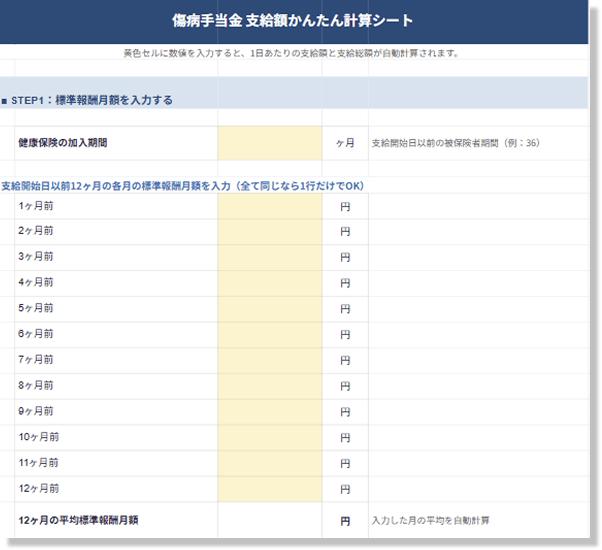The width and height of the screenshot is (602, 550).
Task: Select the 5ヶ月前 amount input cell
Action: click(x=270, y=309)
